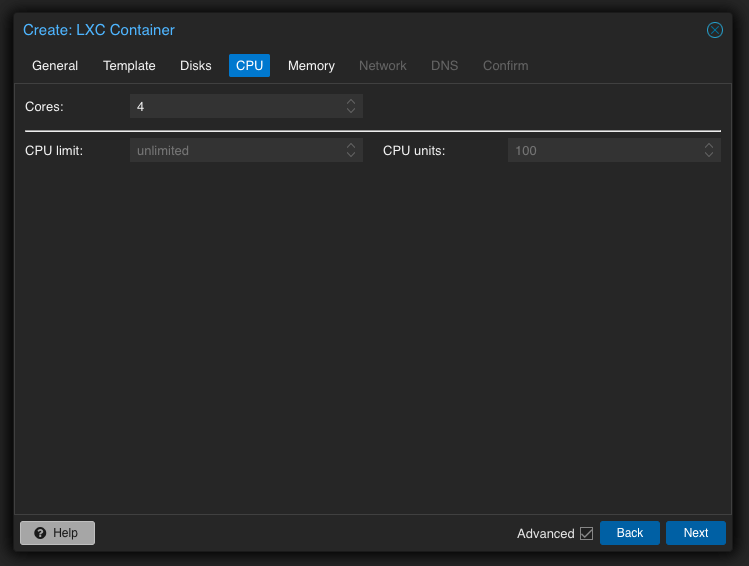Screen dimensions: 749x566
Task: Decrement CPU units with down arrow
Action: pyautogui.click(x=709, y=156)
